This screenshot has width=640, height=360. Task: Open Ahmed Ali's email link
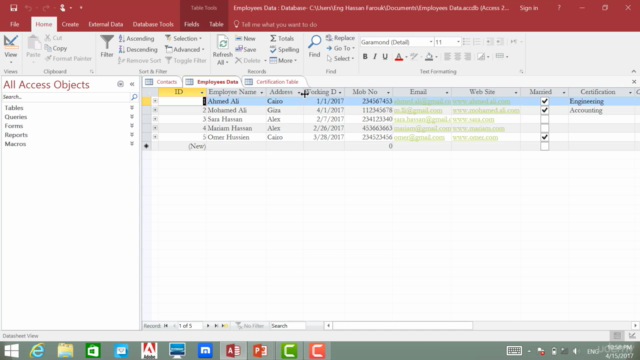[422, 101]
